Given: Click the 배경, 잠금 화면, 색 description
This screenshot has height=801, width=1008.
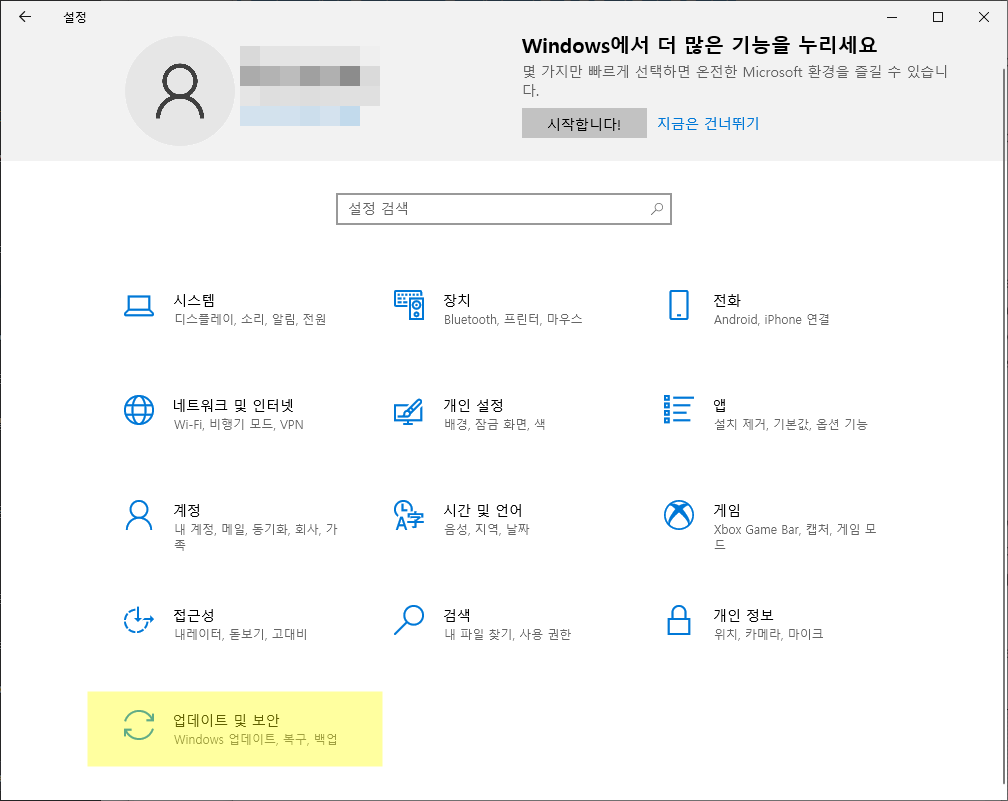Looking at the screenshot, I should [x=494, y=424].
